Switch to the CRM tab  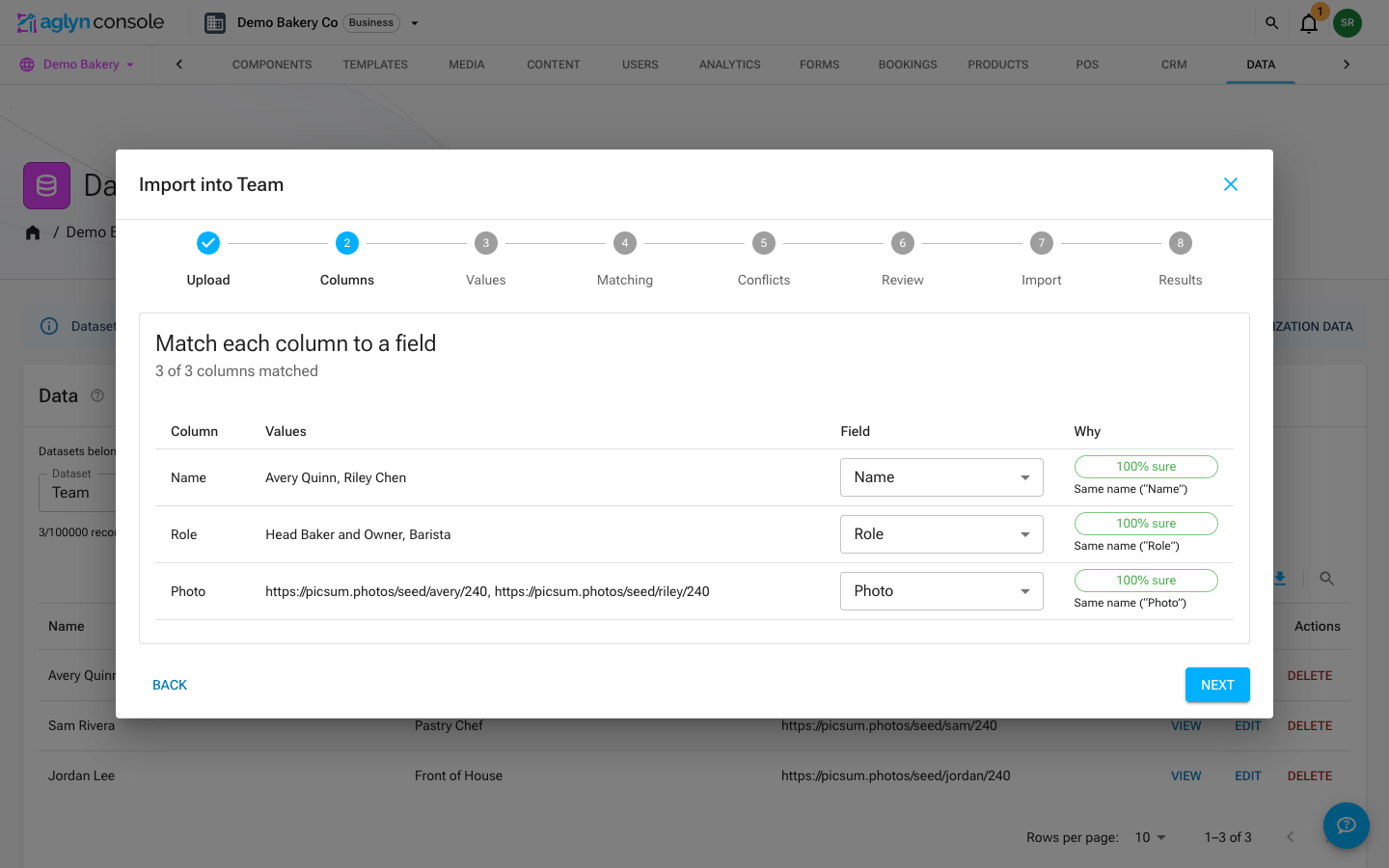coord(1174,65)
